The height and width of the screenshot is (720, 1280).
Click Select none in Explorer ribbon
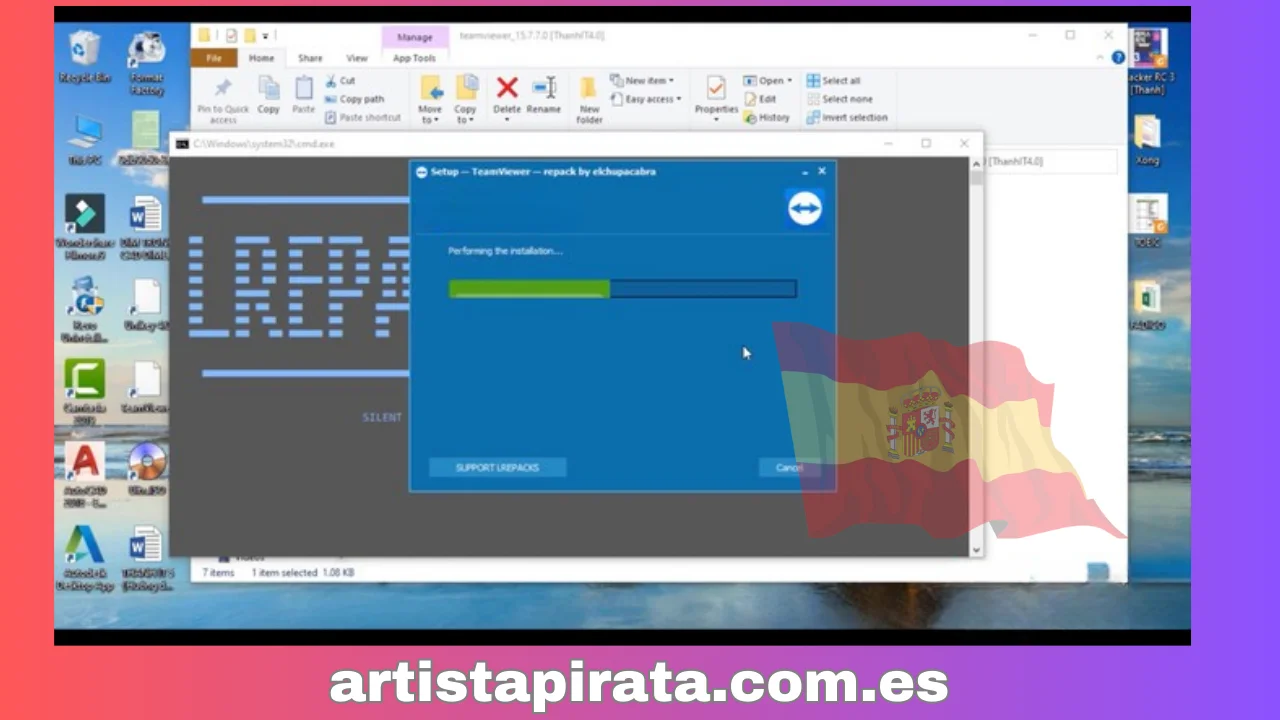pyautogui.click(x=839, y=99)
